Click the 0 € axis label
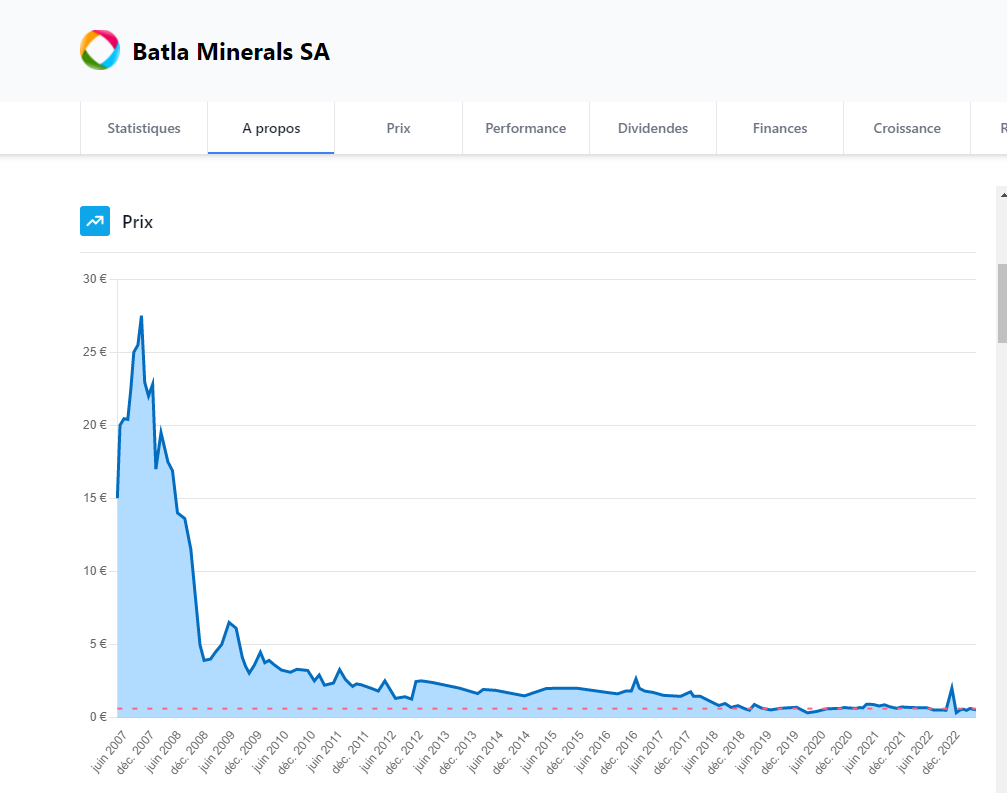 point(98,717)
